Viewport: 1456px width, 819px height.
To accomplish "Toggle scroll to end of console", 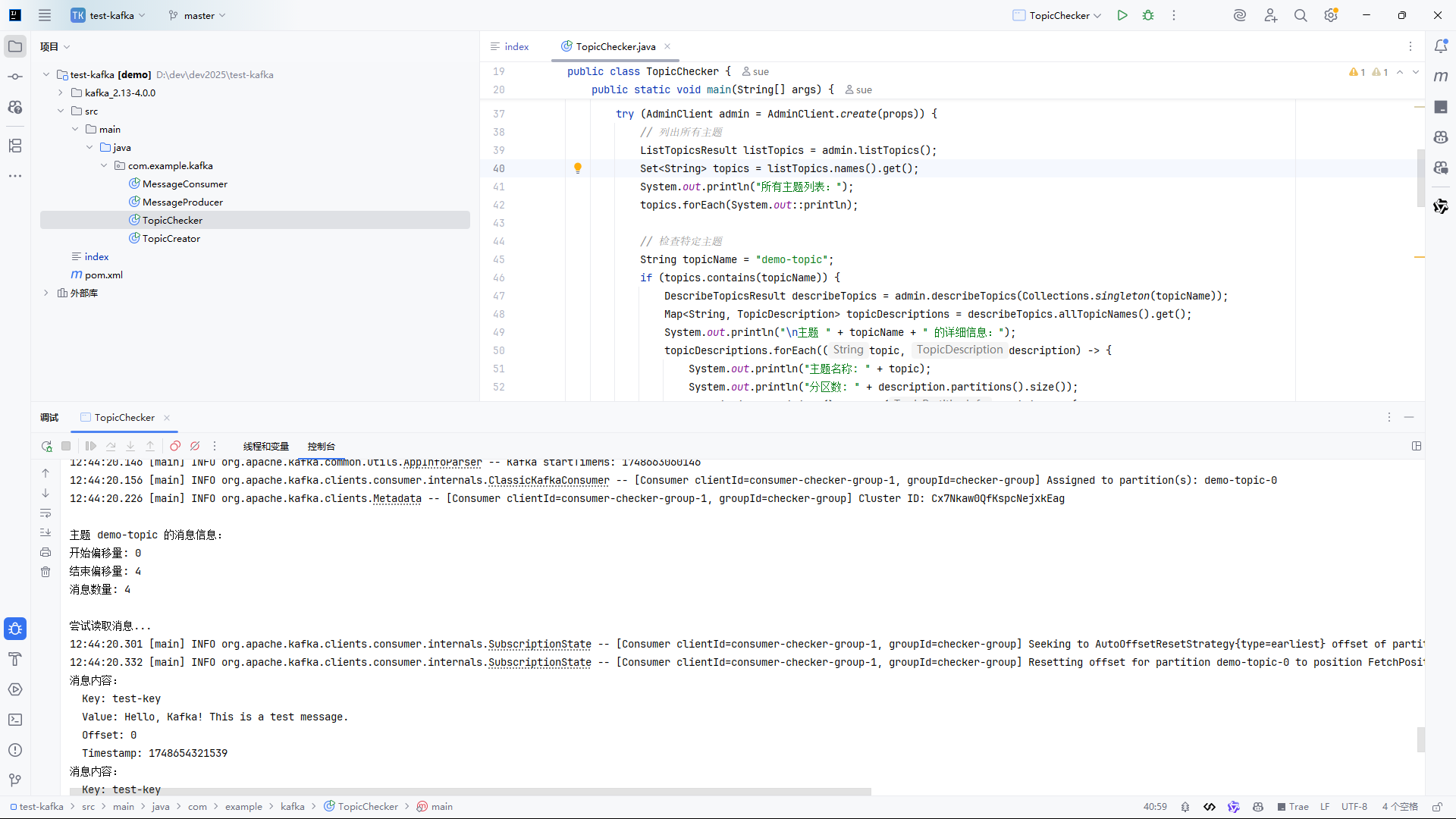I will (45, 532).
